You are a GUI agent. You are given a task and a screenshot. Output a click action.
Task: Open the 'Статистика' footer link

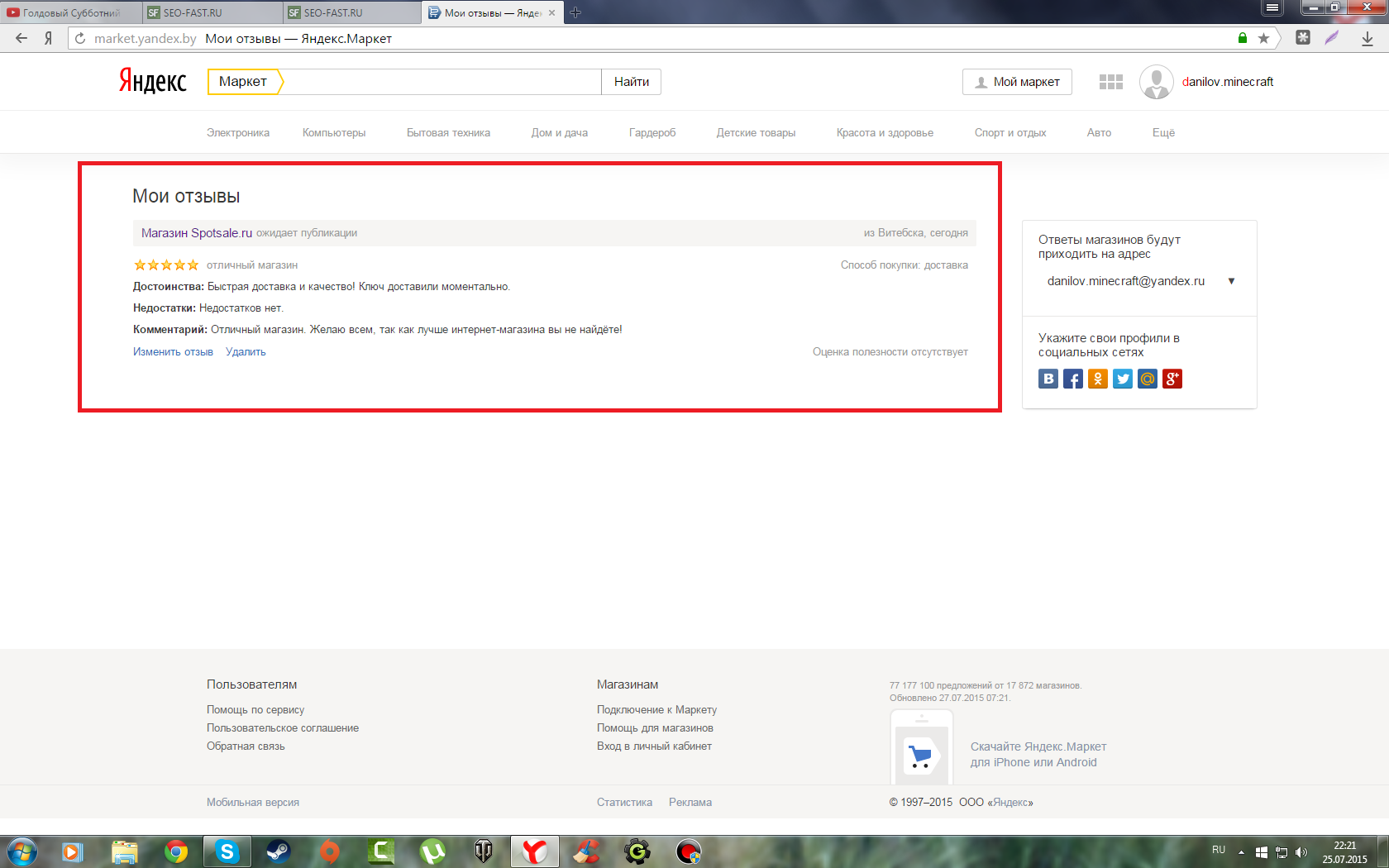pyautogui.click(x=624, y=802)
